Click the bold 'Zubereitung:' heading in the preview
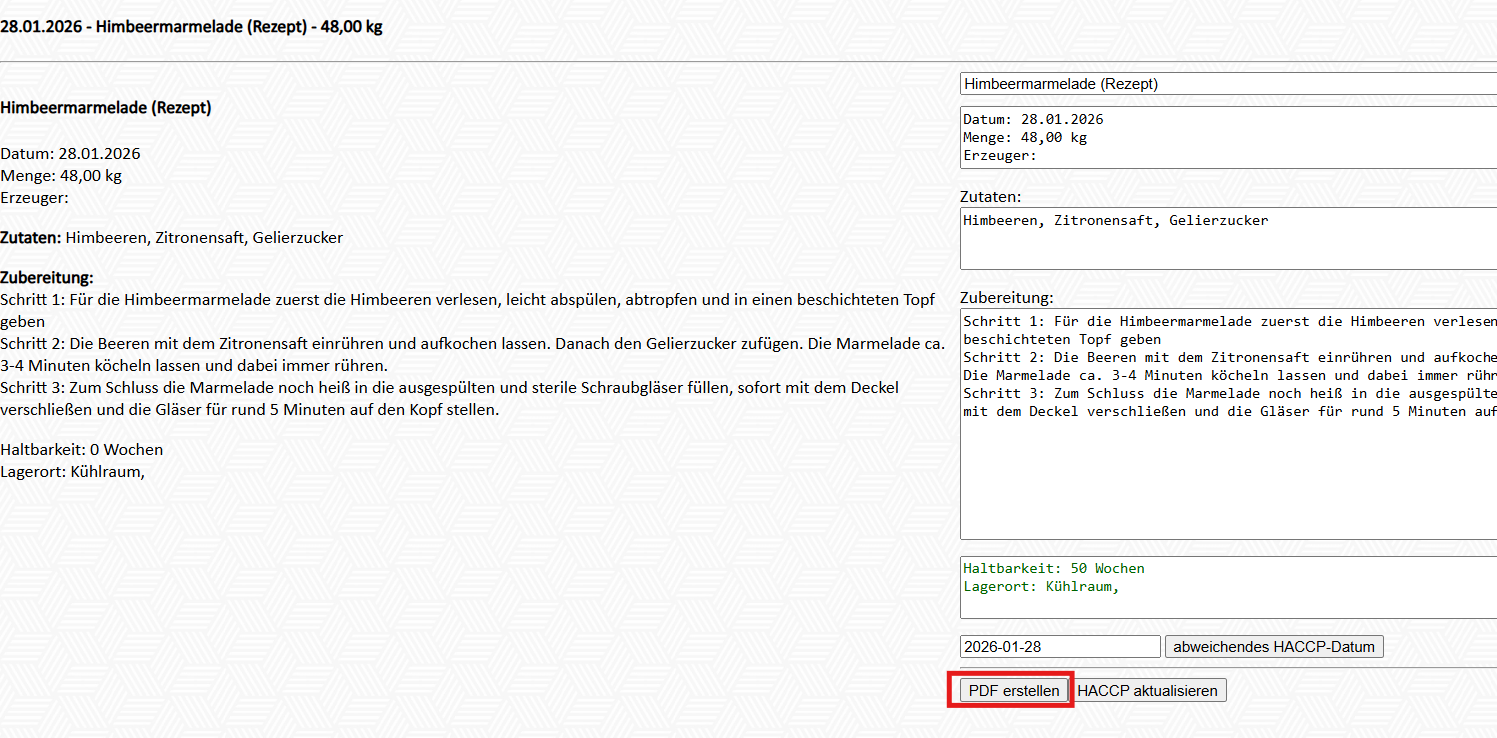 pos(47,277)
